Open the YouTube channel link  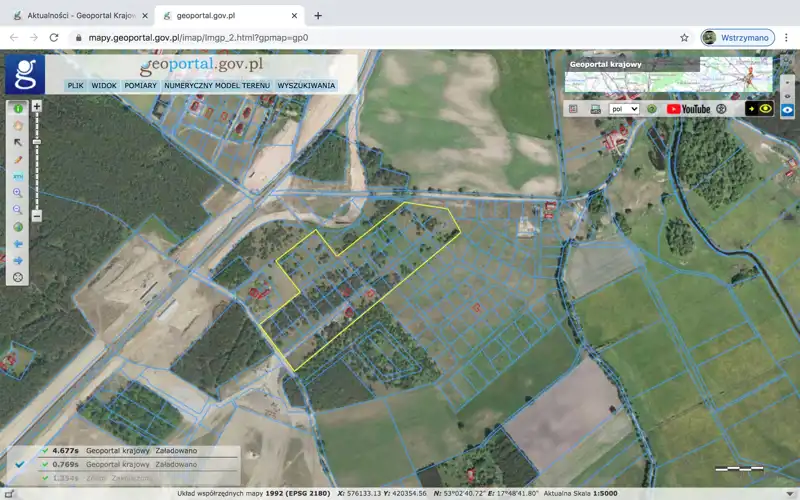click(688, 108)
